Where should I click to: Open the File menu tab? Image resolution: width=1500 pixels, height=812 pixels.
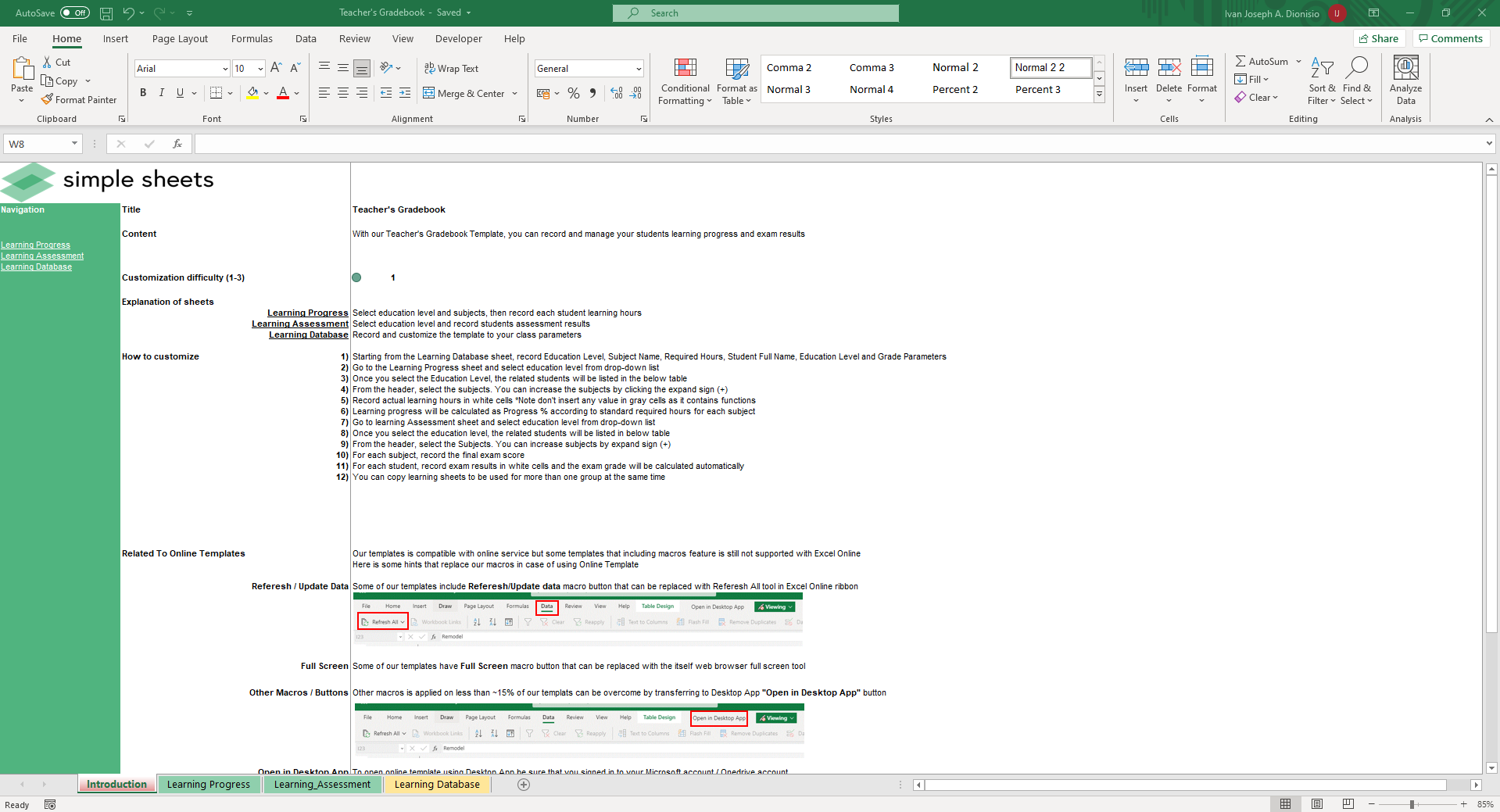click(20, 39)
